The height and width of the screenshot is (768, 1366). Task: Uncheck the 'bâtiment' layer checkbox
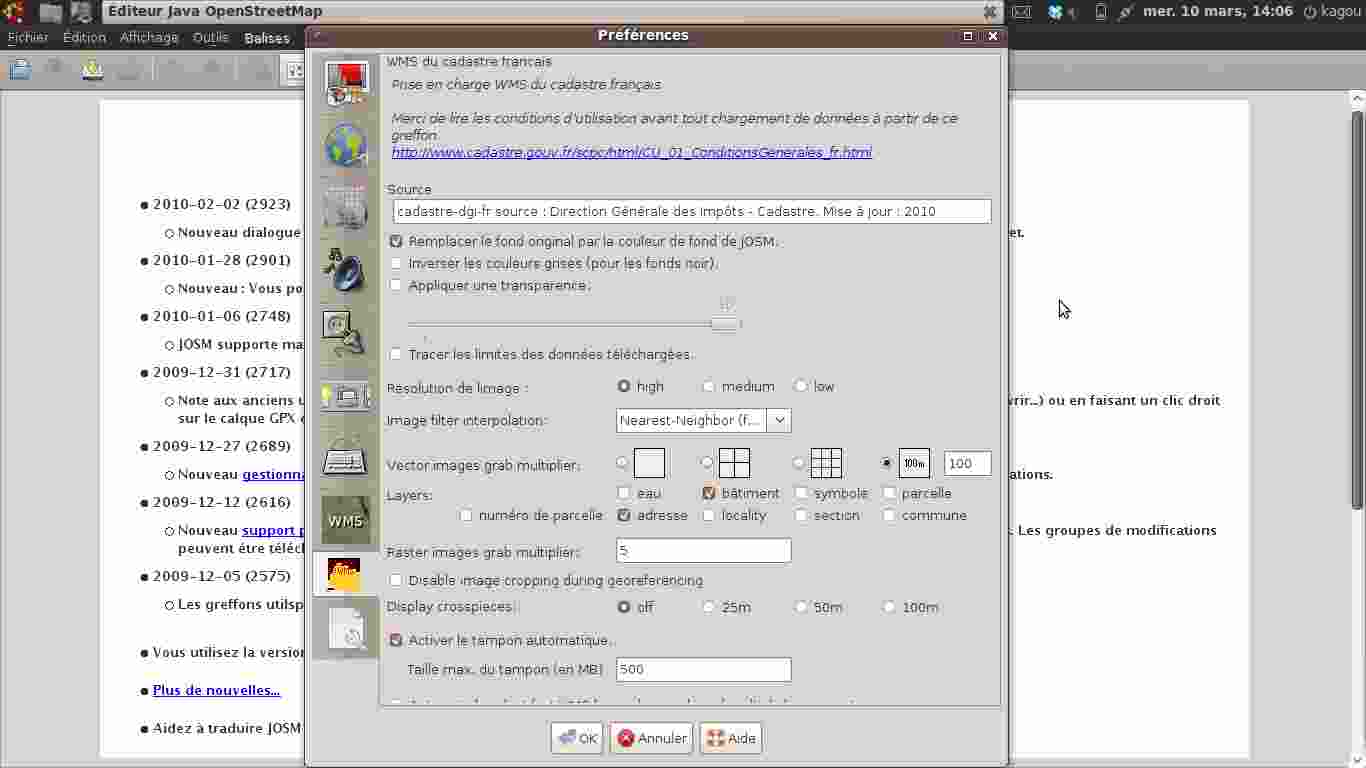coord(709,493)
